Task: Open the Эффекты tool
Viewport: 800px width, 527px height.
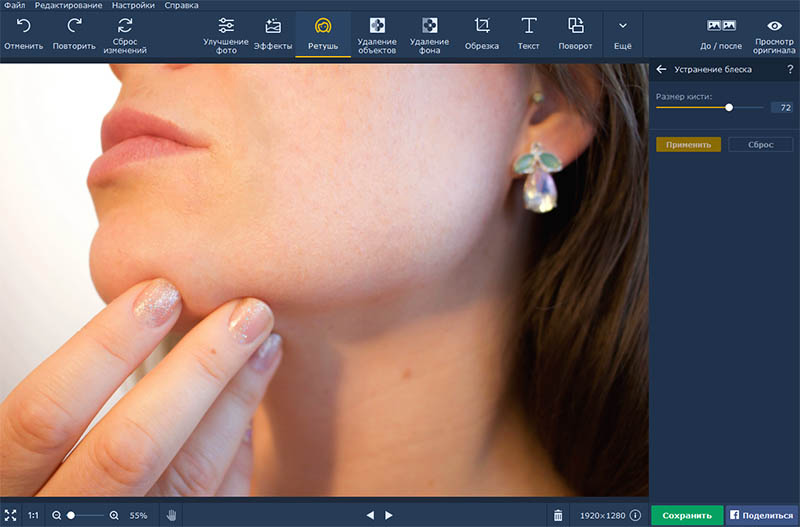Action: pos(272,27)
